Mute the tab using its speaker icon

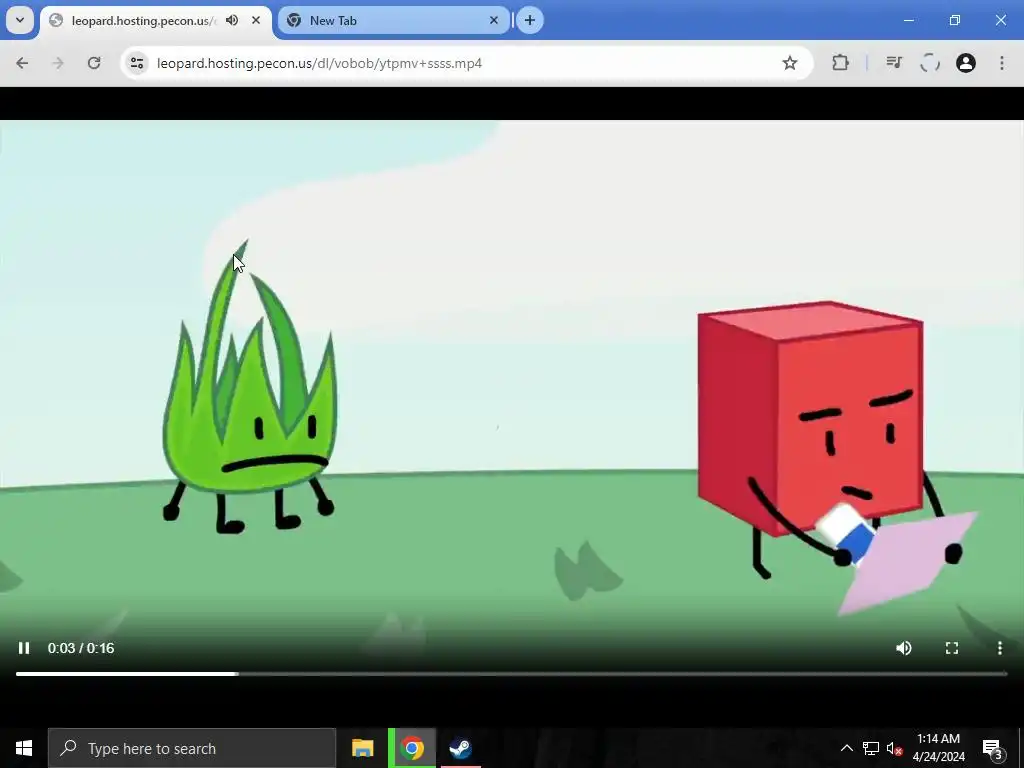232,20
